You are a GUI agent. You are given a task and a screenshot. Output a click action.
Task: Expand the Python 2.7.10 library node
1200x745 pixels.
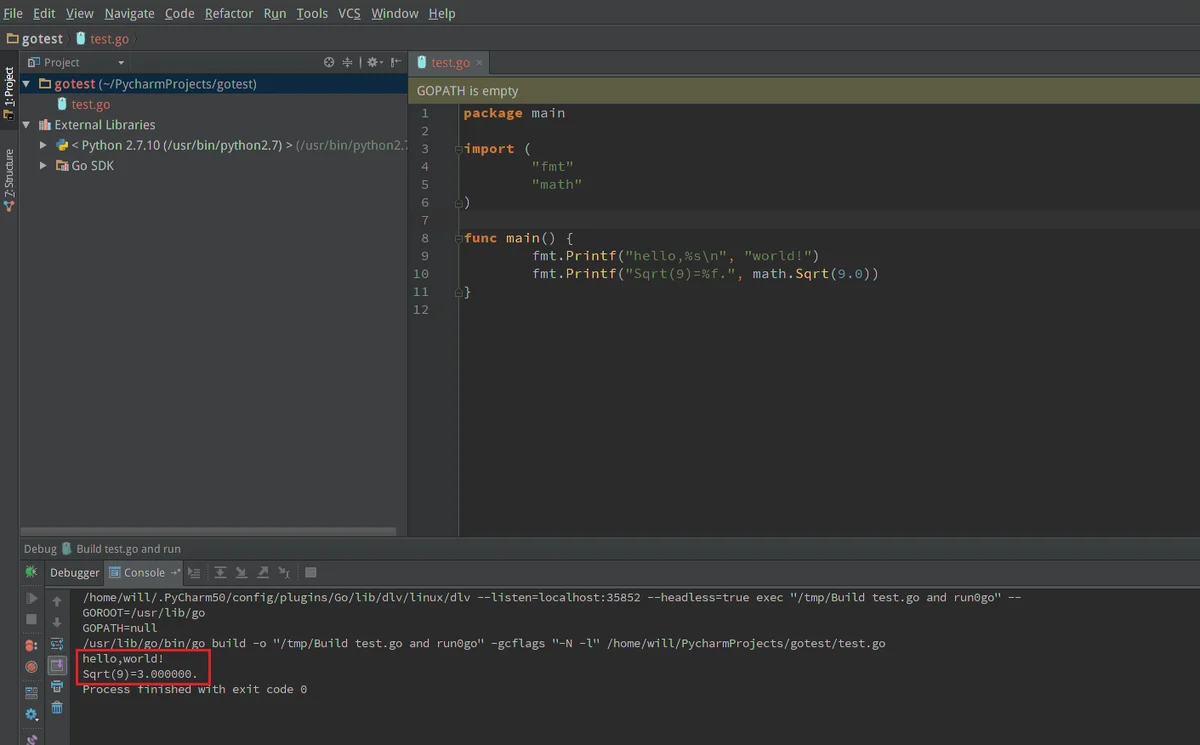click(x=44, y=145)
